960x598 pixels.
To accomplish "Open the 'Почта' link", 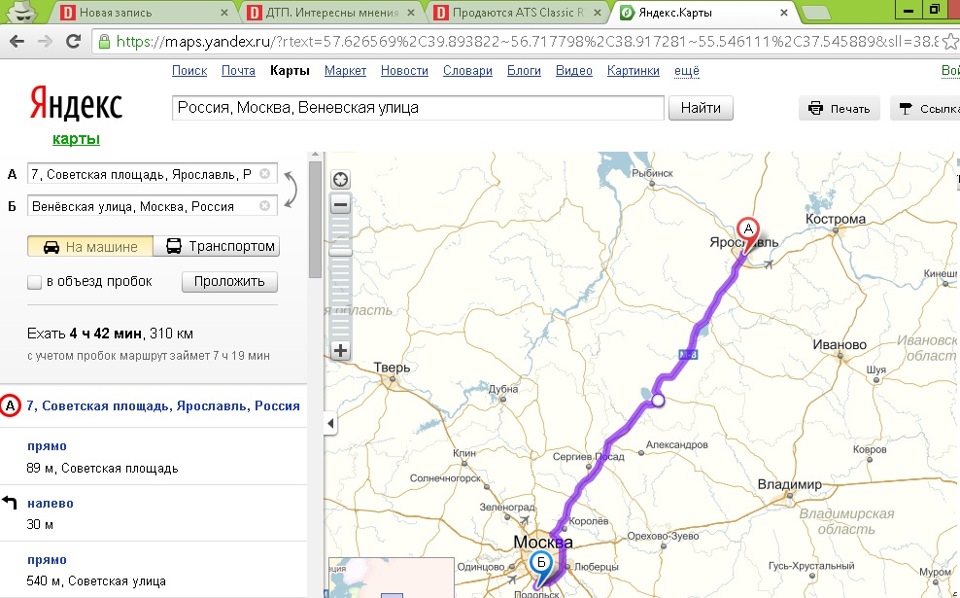I will pyautogui.click(x=238, y=70).
